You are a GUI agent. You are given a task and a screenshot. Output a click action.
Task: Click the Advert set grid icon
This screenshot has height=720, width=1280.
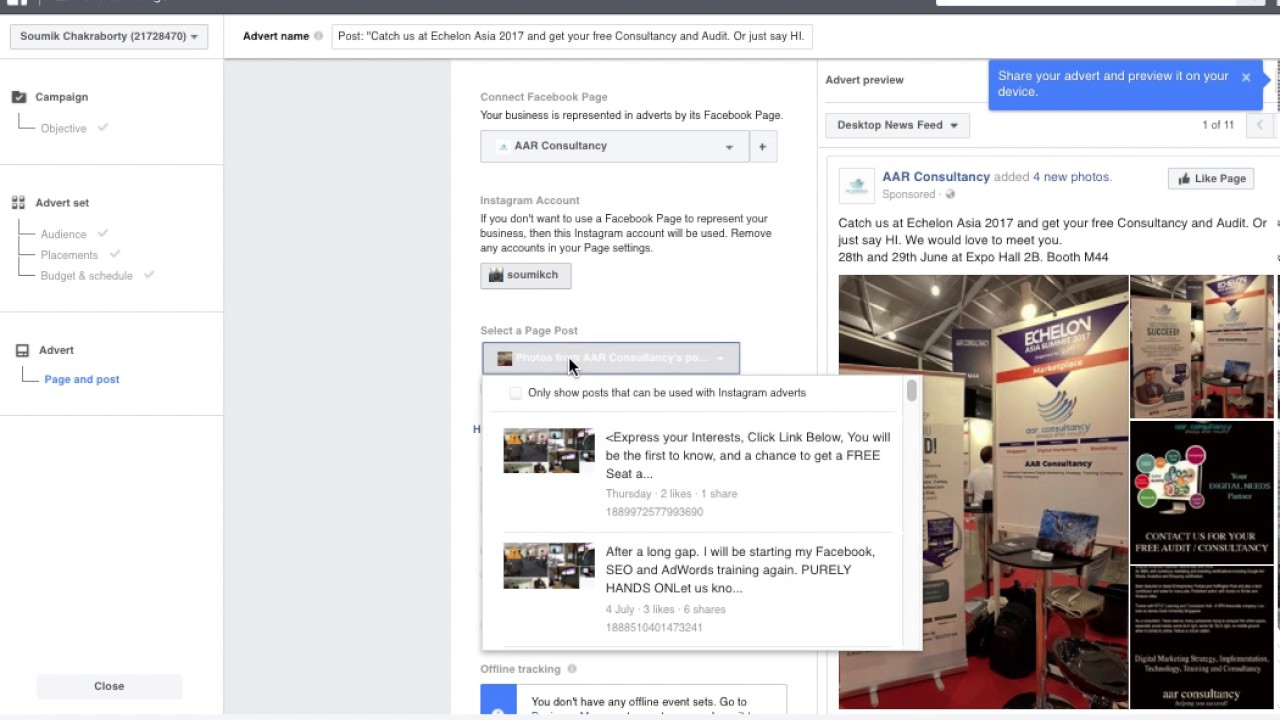[x=18, y=202]
